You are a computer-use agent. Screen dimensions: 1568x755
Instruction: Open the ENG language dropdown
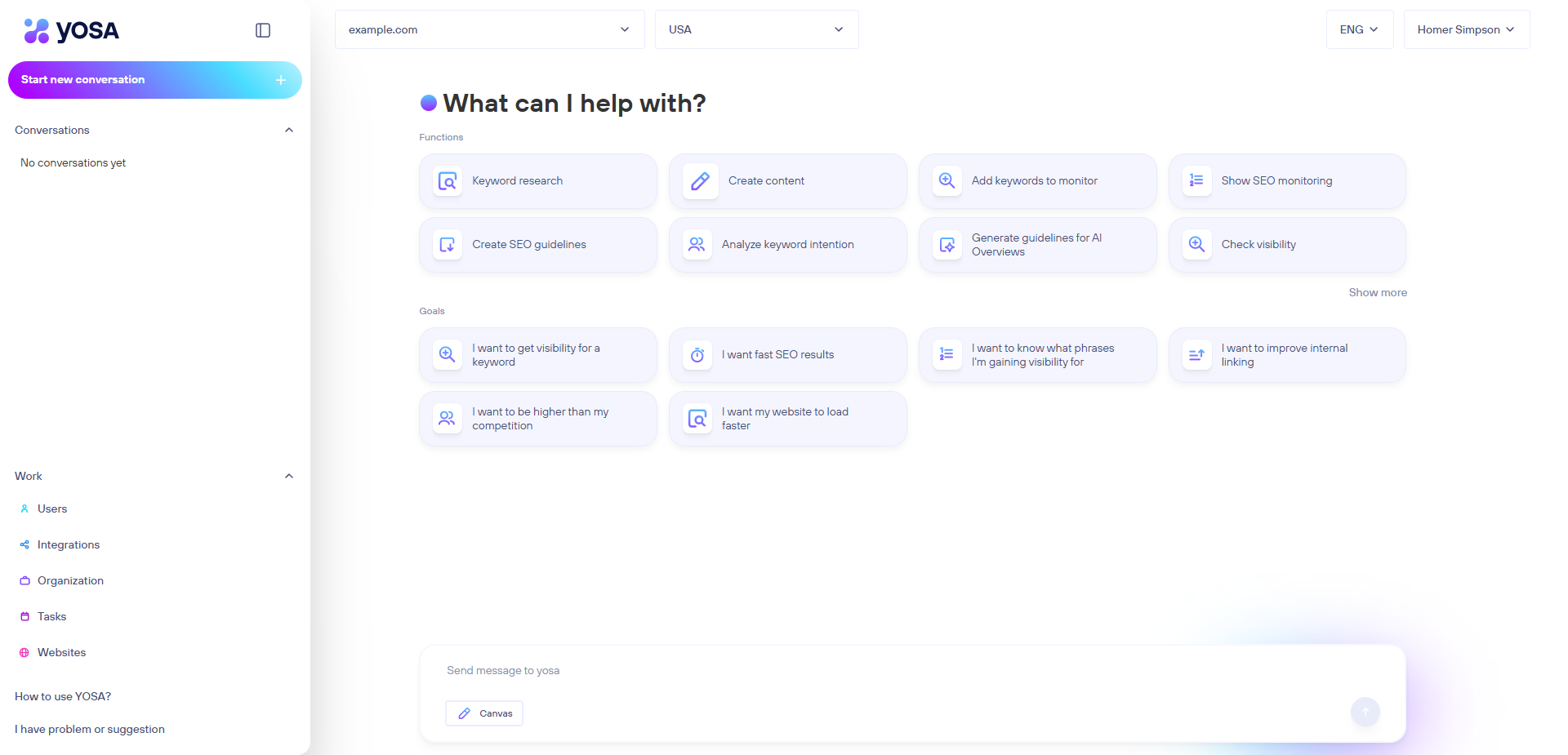coord(1359,30)
